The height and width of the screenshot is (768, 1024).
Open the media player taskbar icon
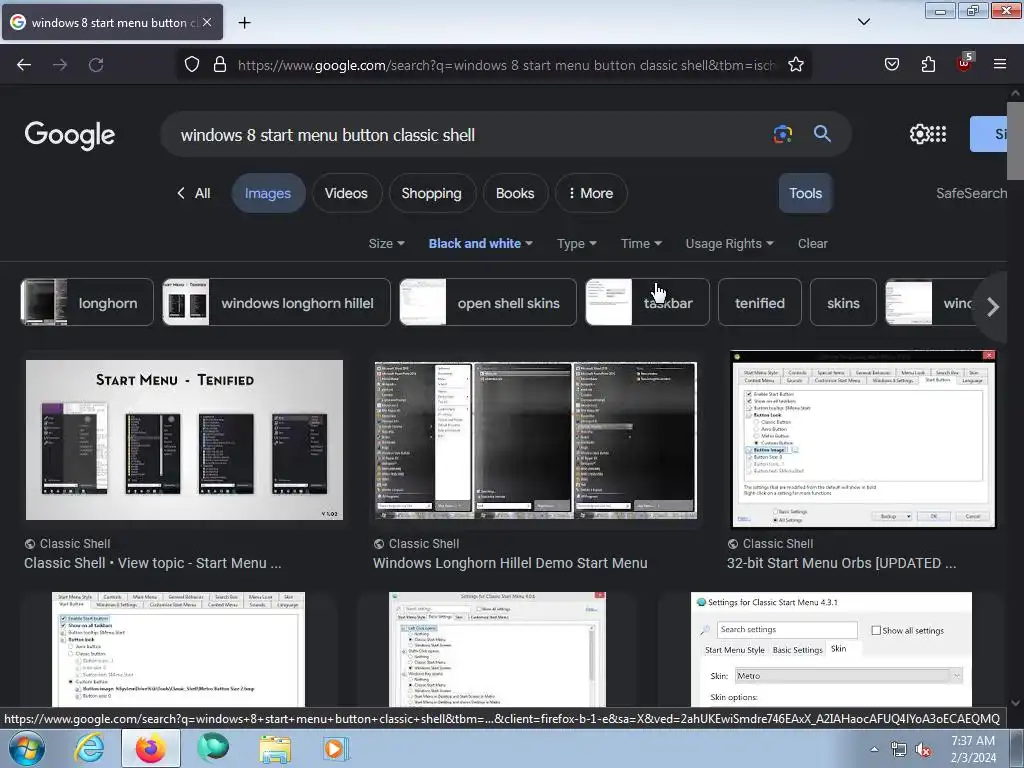(336, 748)
